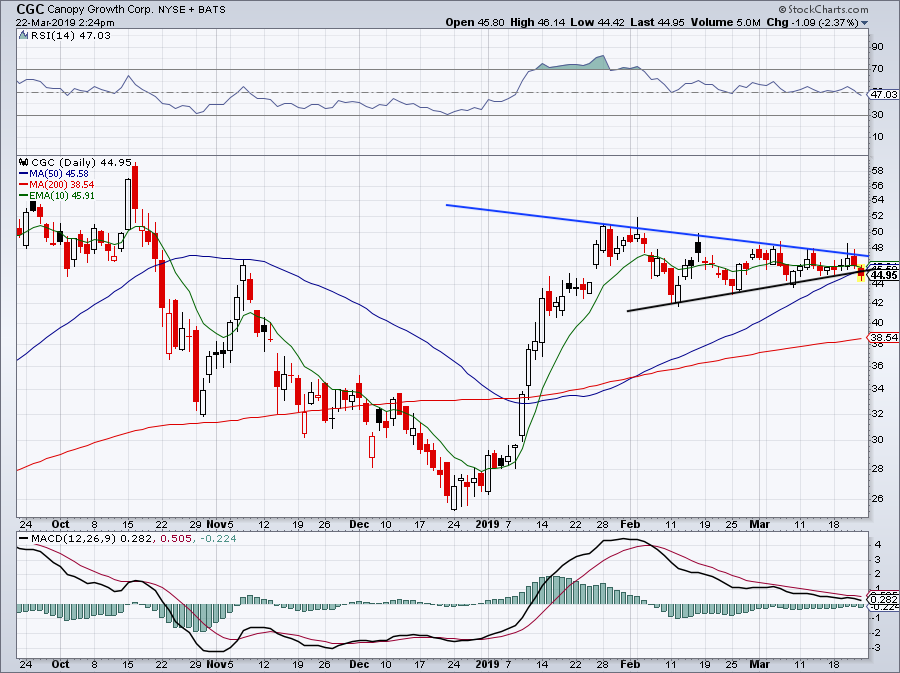Click the Open 45.80 value
This screenshot has height=673, width=900.
[x=475, y=22]
